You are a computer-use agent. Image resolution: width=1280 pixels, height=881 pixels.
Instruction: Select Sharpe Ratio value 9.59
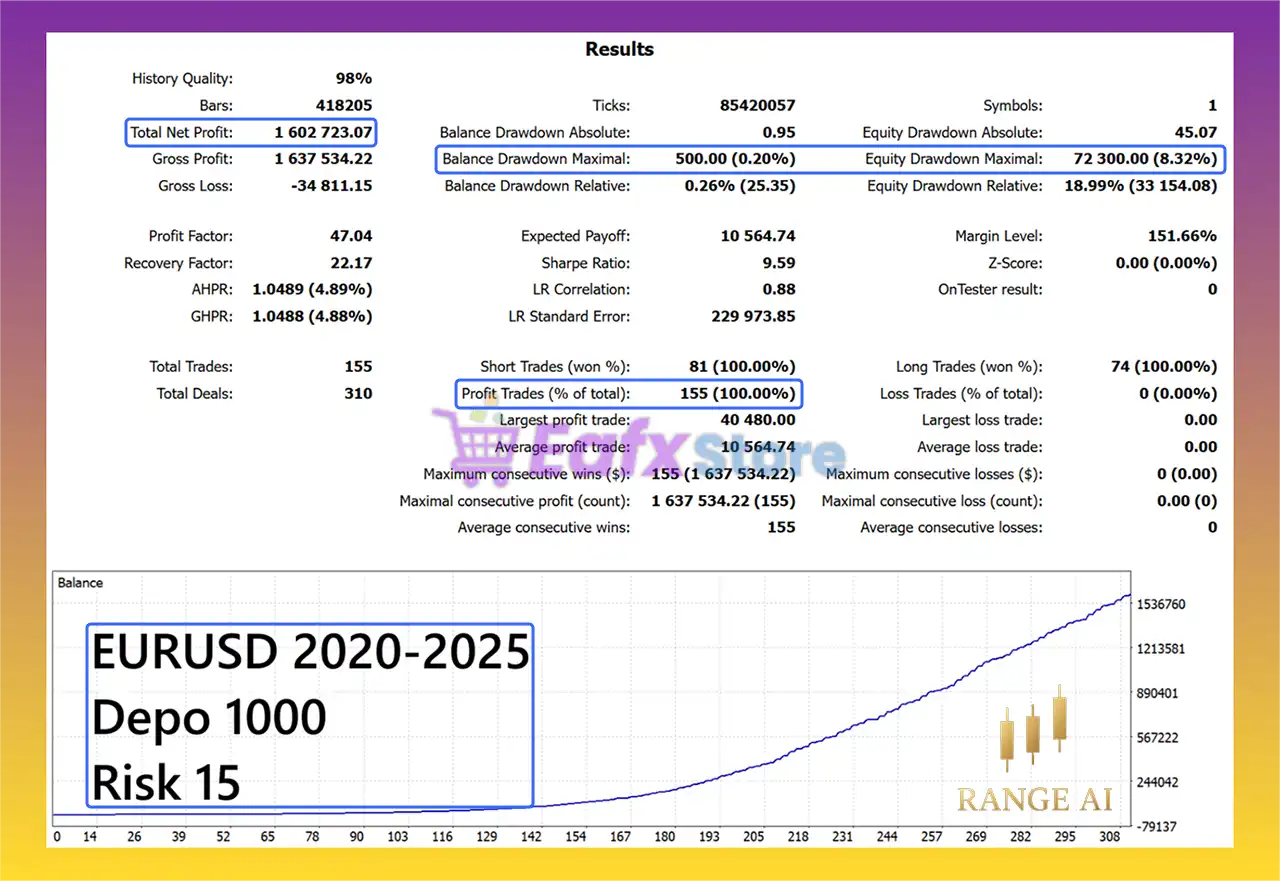click(779, 263)
